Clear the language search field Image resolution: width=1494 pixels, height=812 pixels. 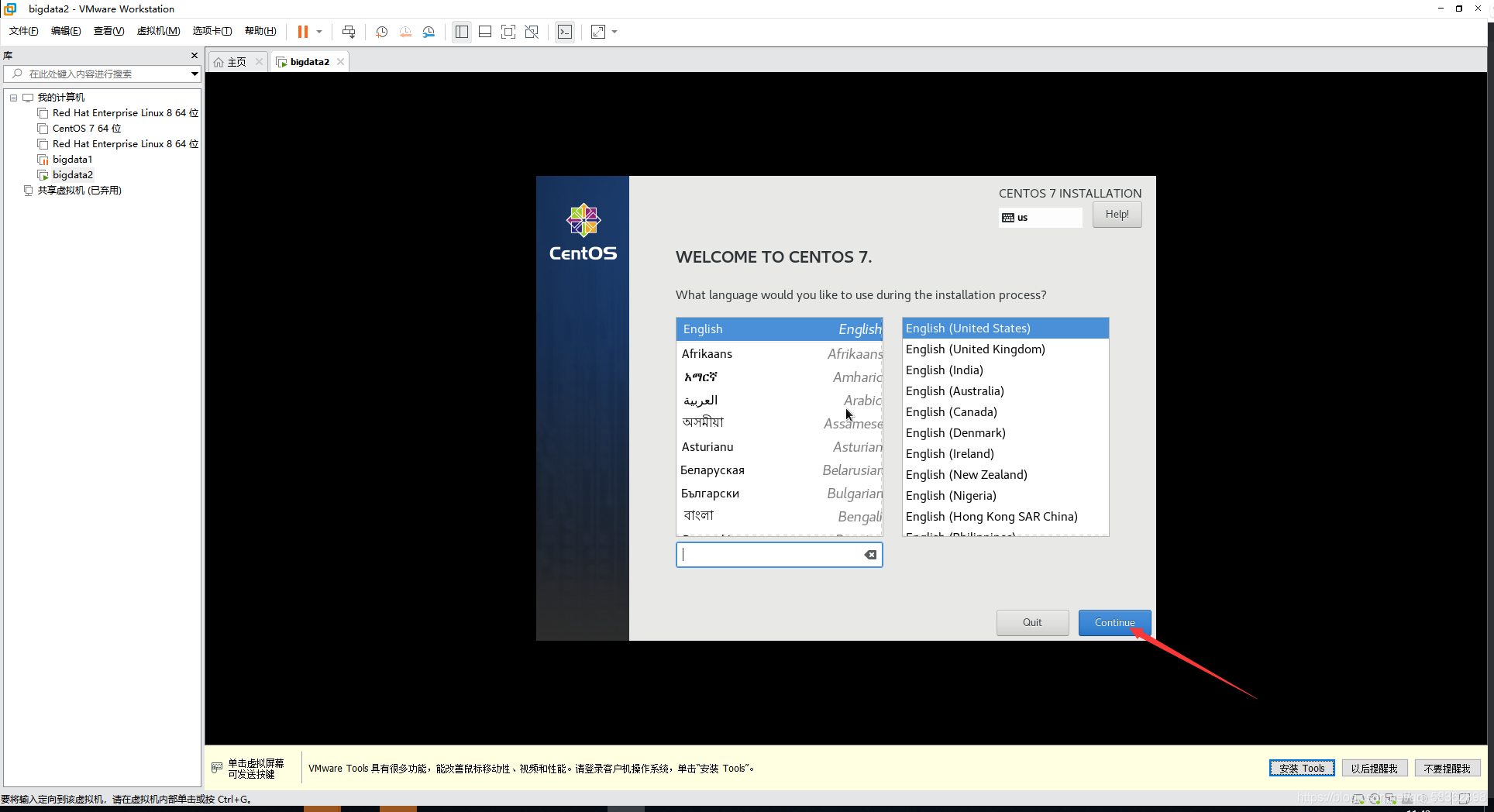click(x=871, y=555)
